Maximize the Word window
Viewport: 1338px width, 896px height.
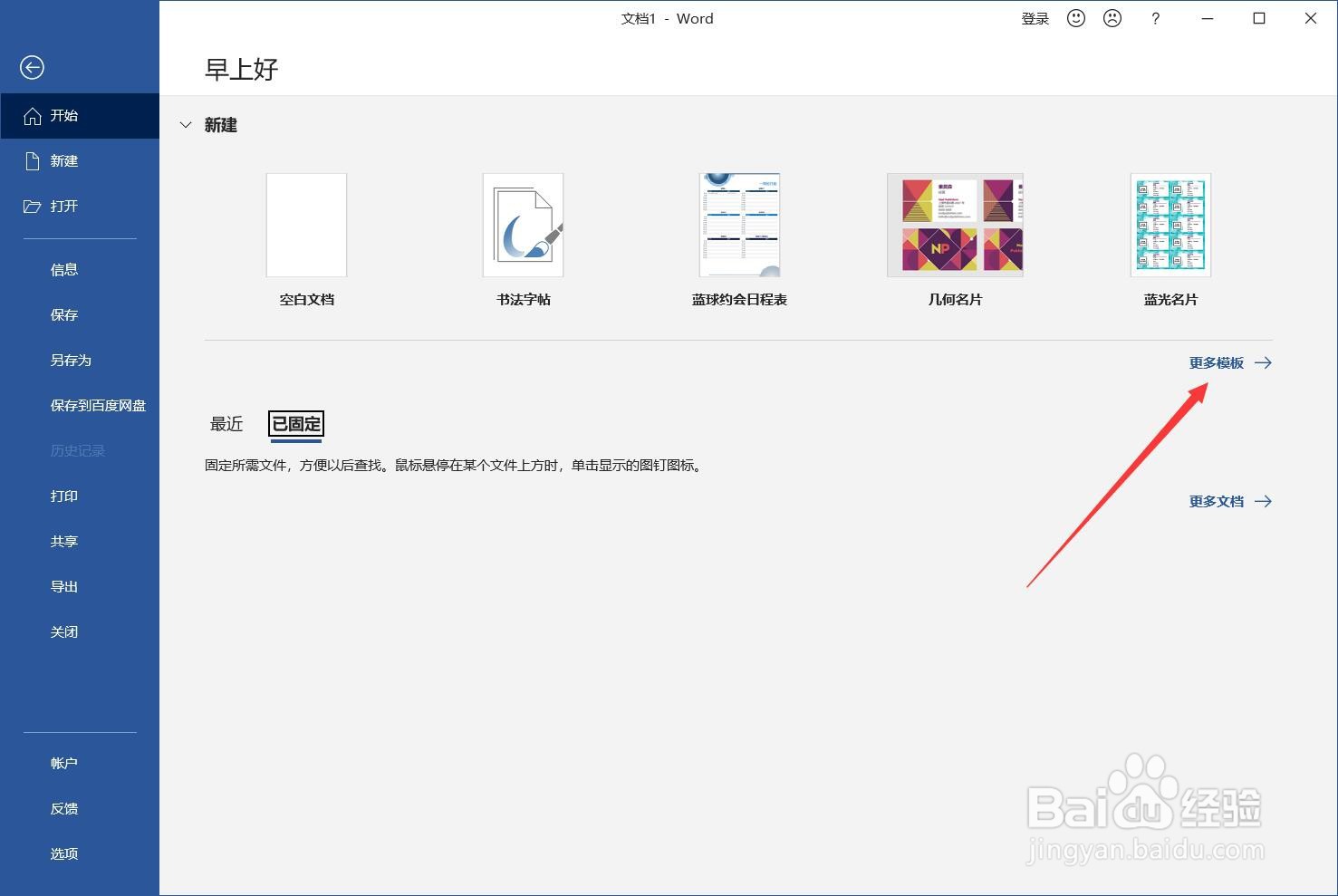click(x=1258, y=18)
